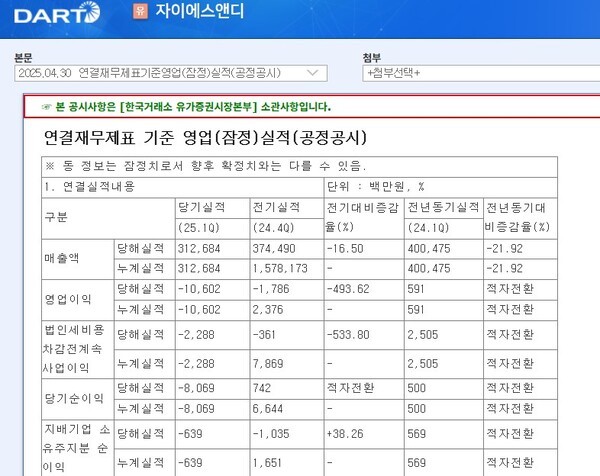Click the 전년동기실적 column header

point(443,208)
